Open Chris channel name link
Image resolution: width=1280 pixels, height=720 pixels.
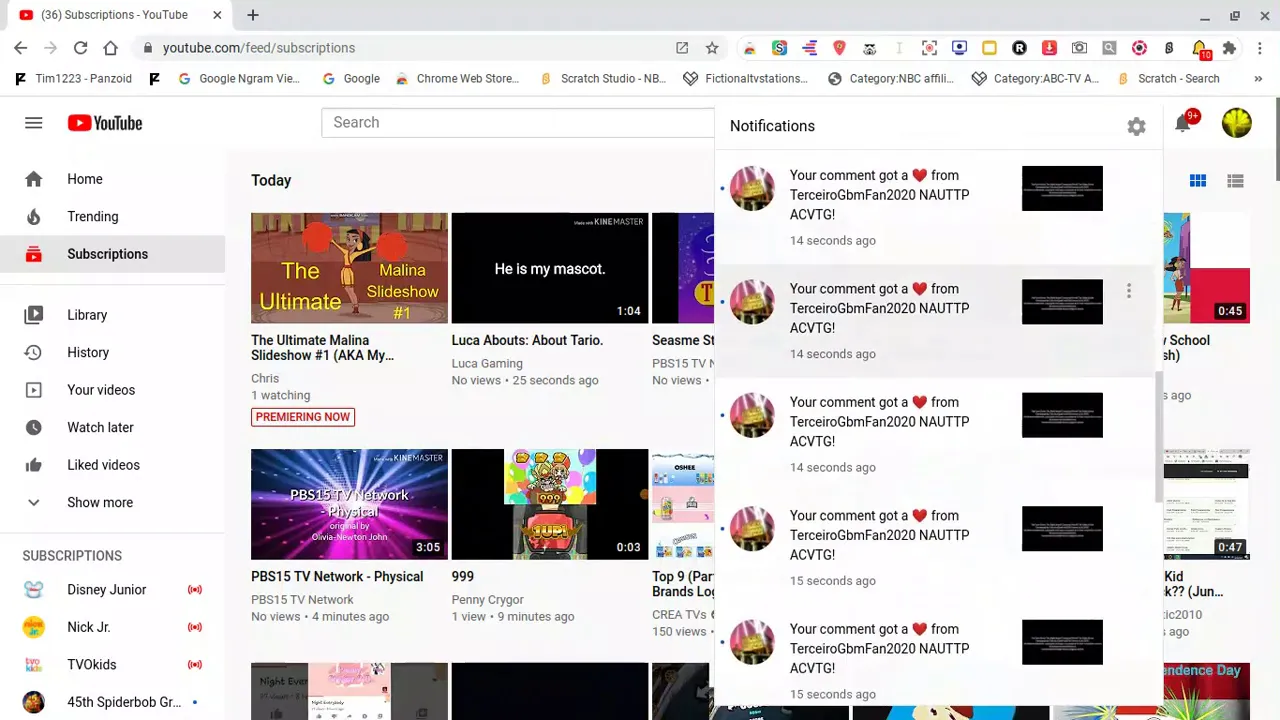265,378
